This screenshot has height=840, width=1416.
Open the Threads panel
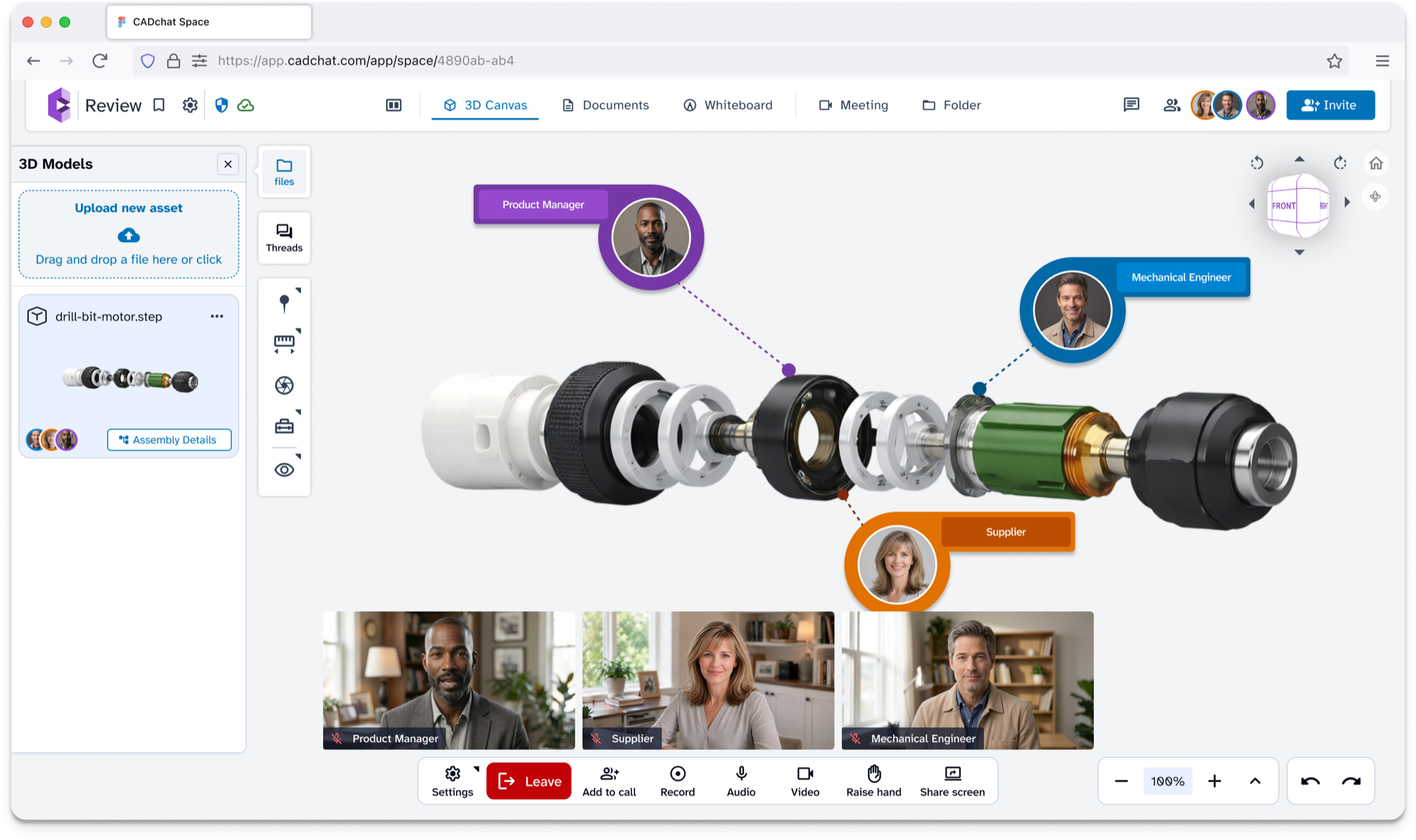pos(284,238)
